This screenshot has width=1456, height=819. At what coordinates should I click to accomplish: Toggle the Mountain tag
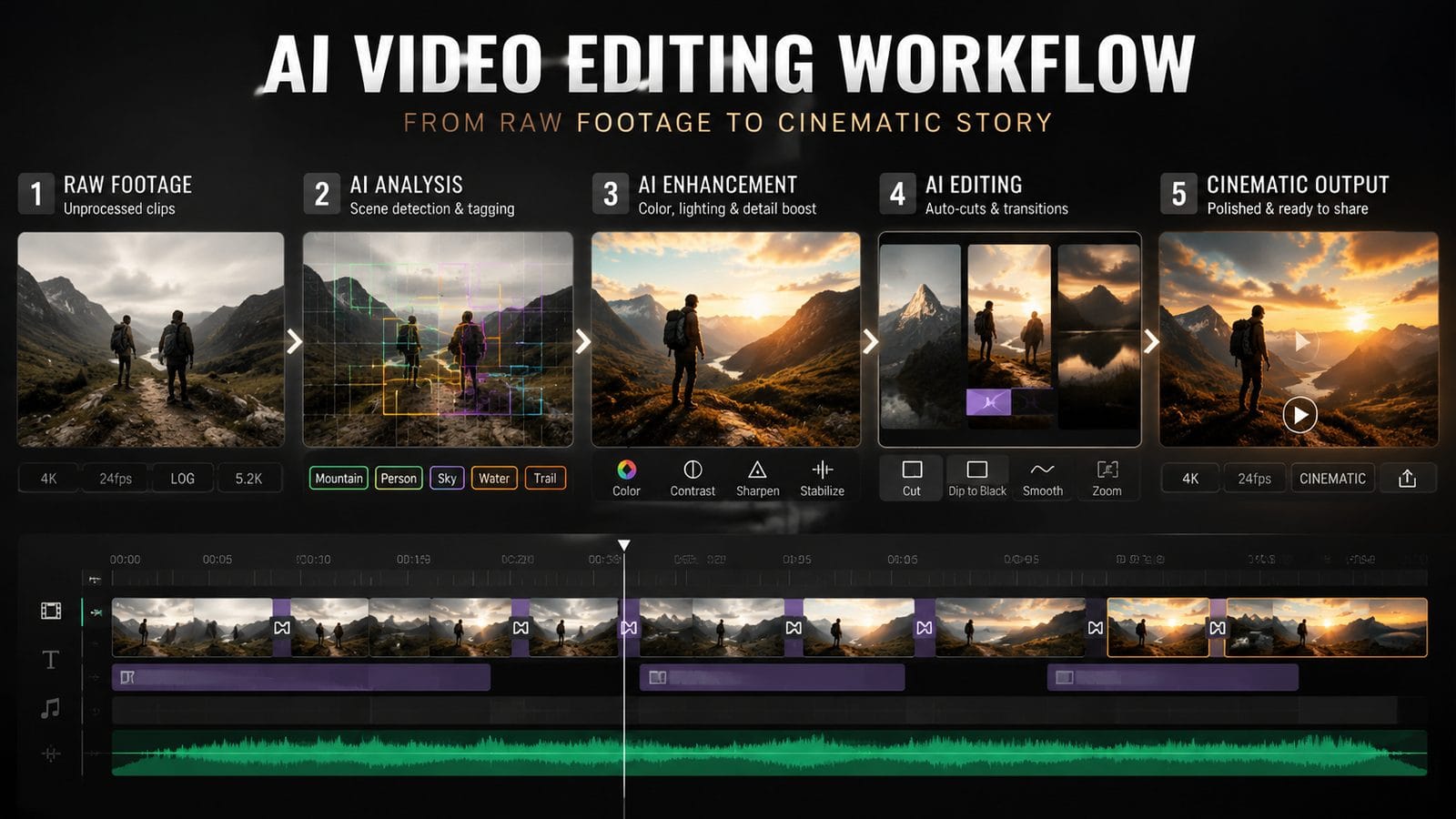[x=339, y=478]
